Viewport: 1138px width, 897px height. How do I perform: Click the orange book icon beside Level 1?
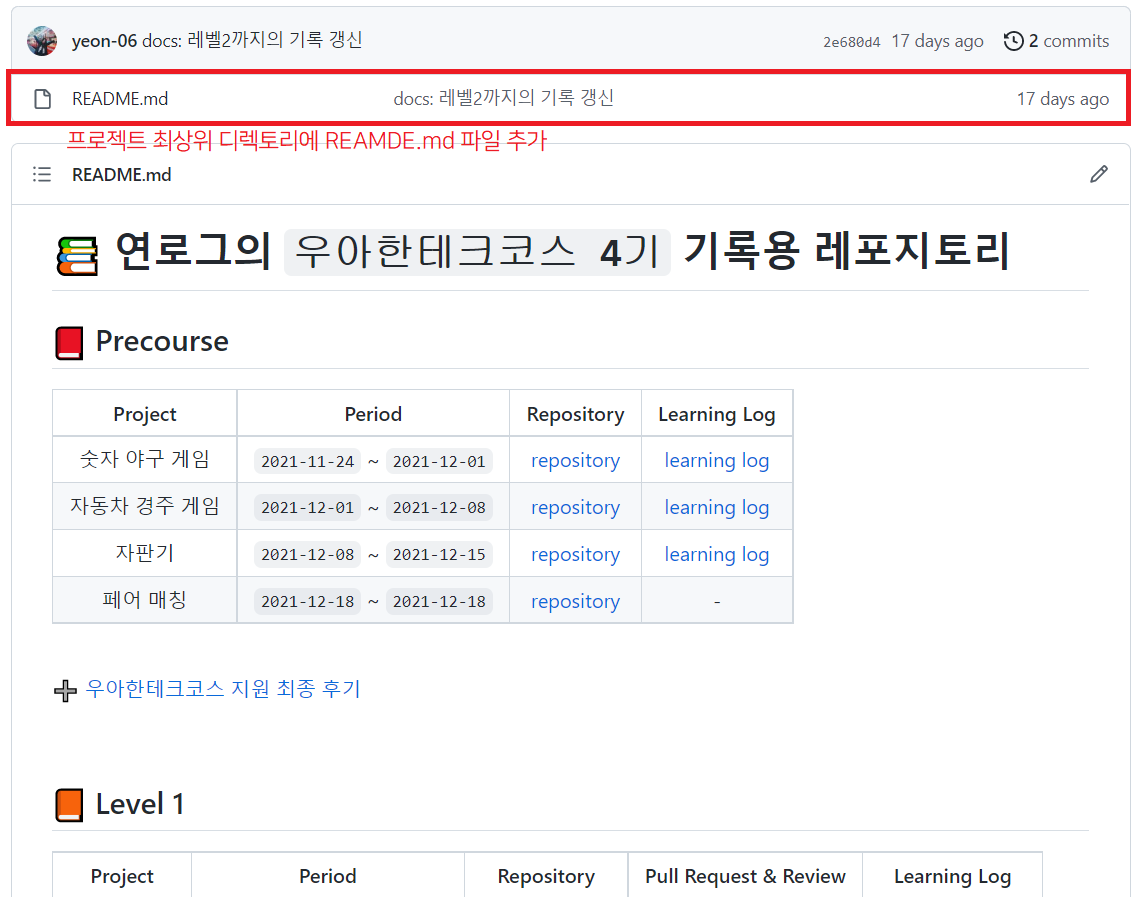click(x=69, y=806)
